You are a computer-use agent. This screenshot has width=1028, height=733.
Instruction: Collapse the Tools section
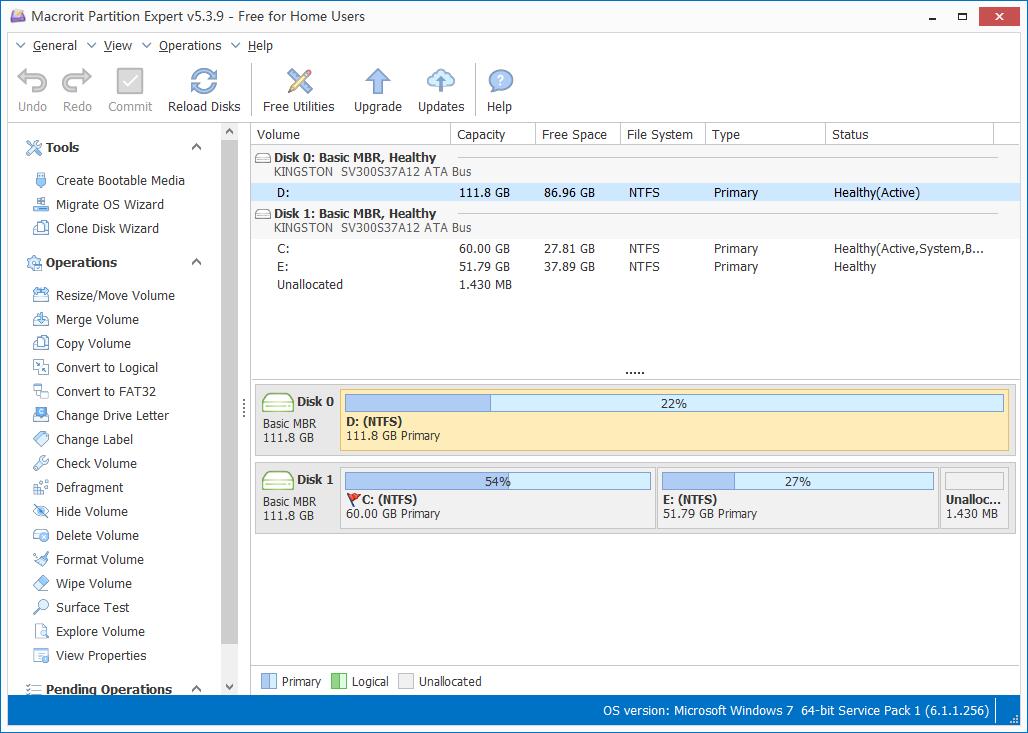[x=196, y=147]
